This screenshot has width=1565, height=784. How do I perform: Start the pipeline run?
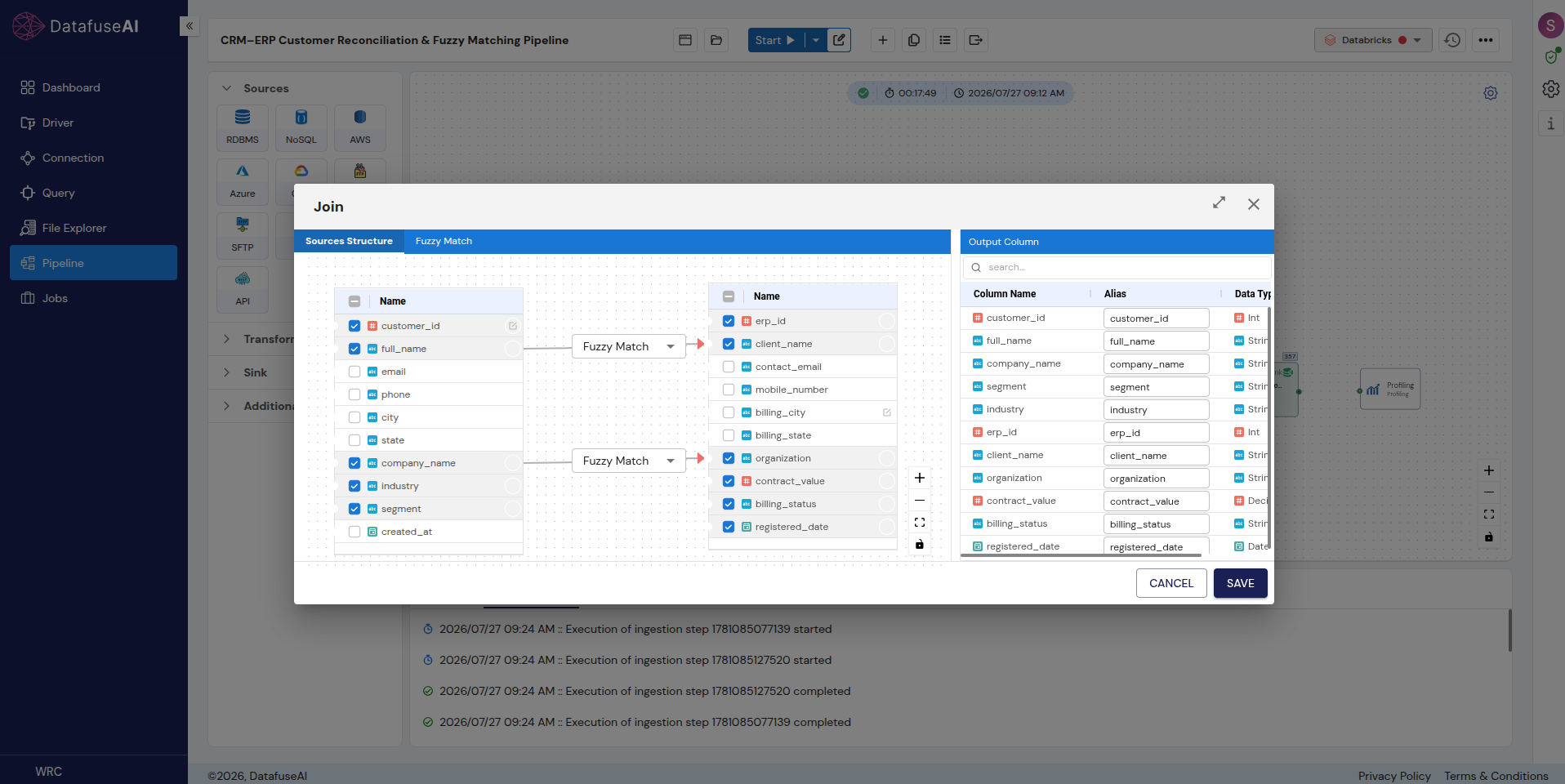click(775, 40)
